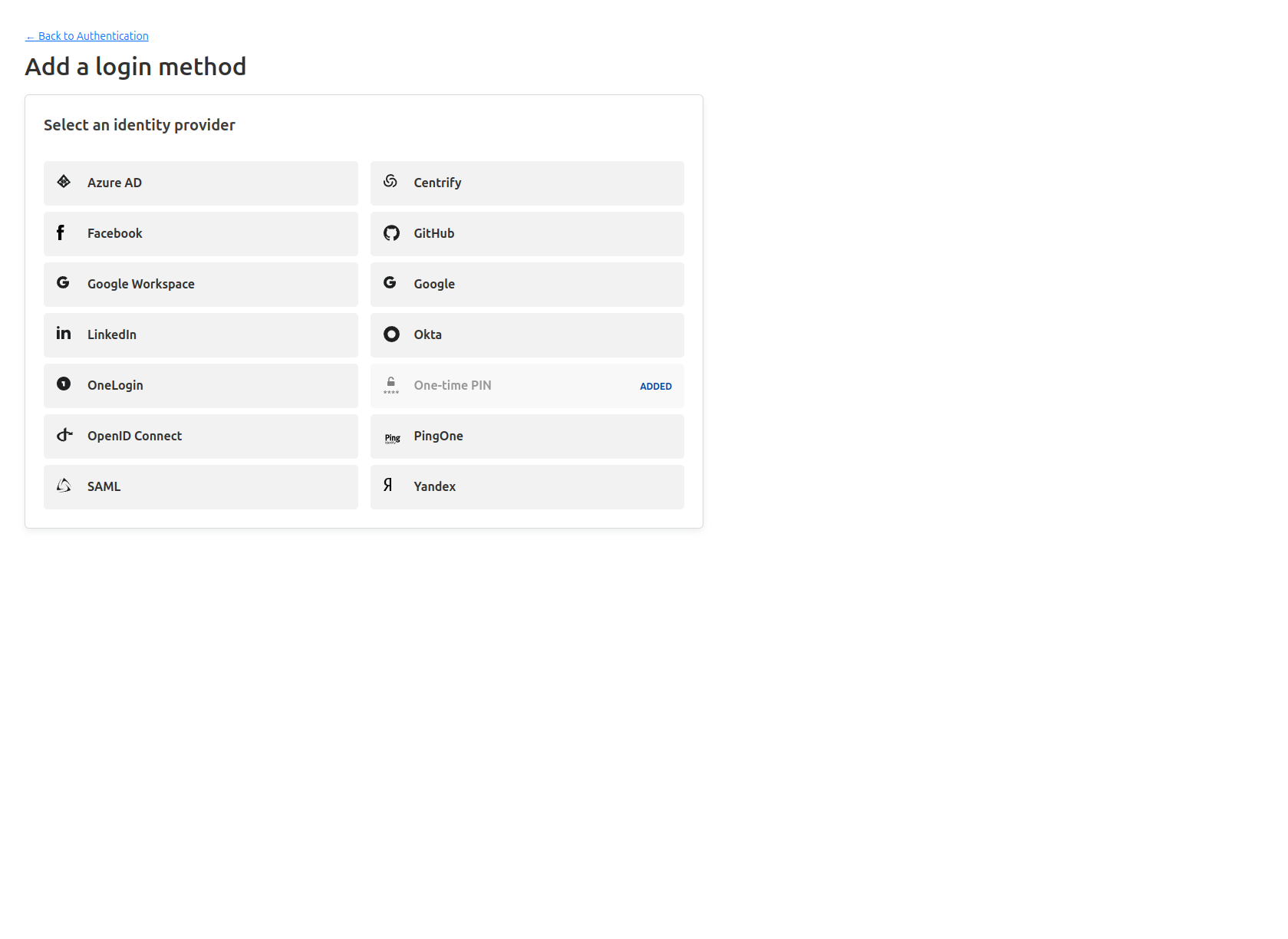1288x939 pixels.
Task: Select the Centrify login method
Action: (x=527, y=183)
